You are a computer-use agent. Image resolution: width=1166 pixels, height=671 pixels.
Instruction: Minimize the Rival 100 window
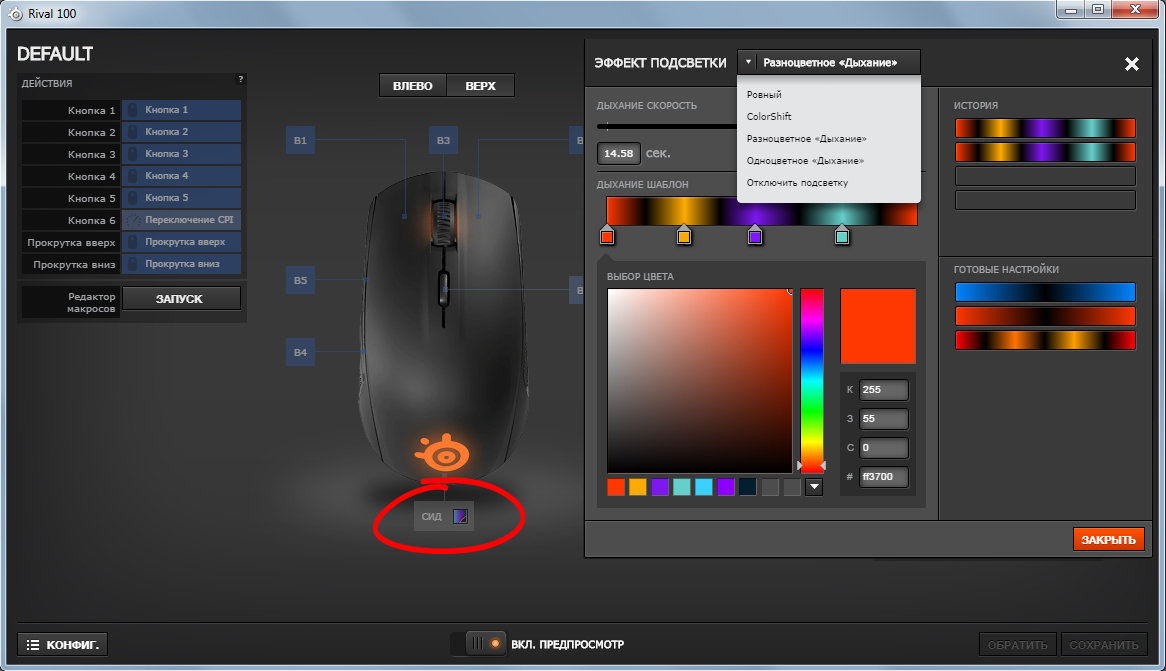[x=1071, y=10]
